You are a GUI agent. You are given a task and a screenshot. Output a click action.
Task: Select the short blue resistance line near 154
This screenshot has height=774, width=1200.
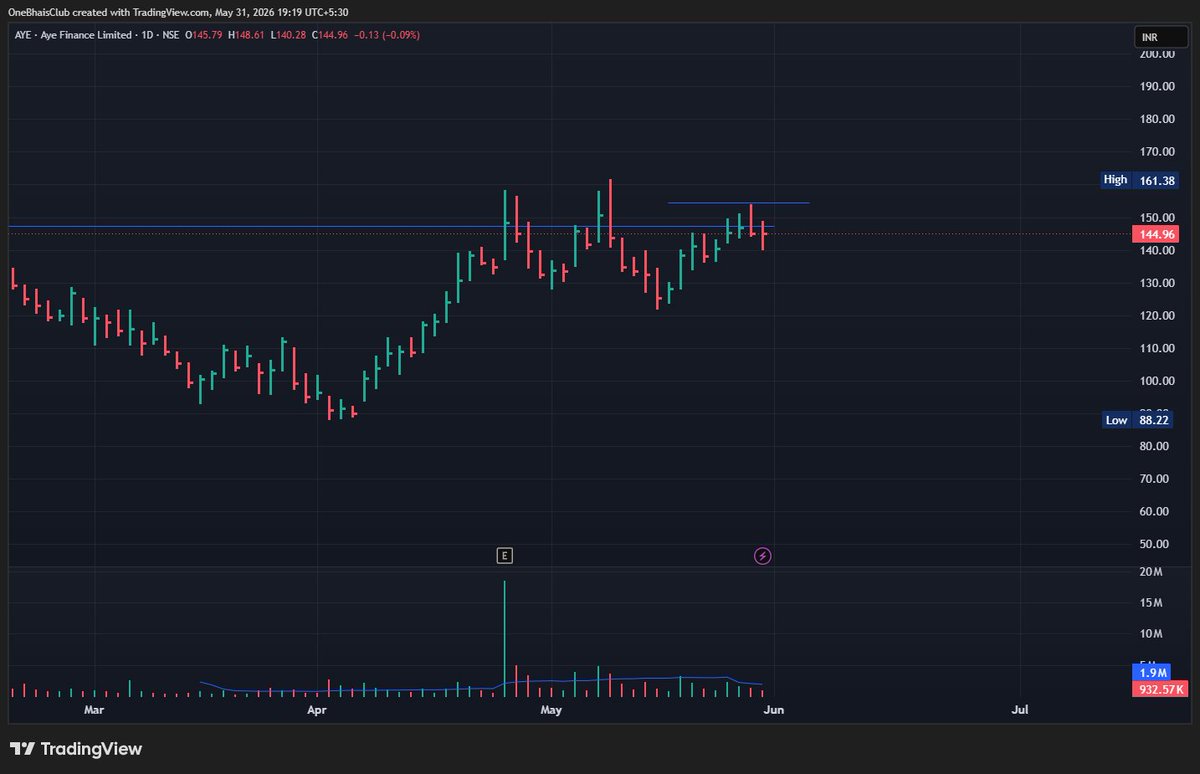738,203
